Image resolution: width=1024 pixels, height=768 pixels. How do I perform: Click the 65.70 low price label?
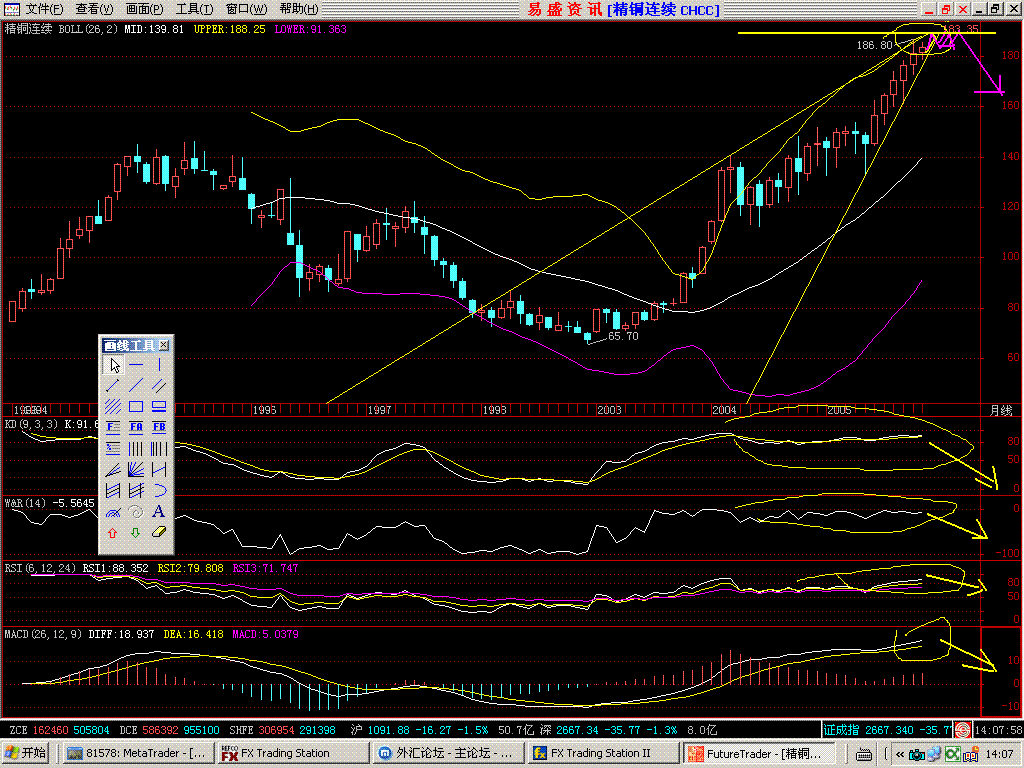pos(623,336)
